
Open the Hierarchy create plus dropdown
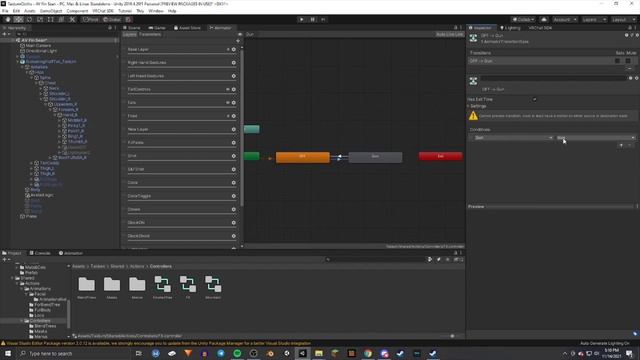pos(6,34)
